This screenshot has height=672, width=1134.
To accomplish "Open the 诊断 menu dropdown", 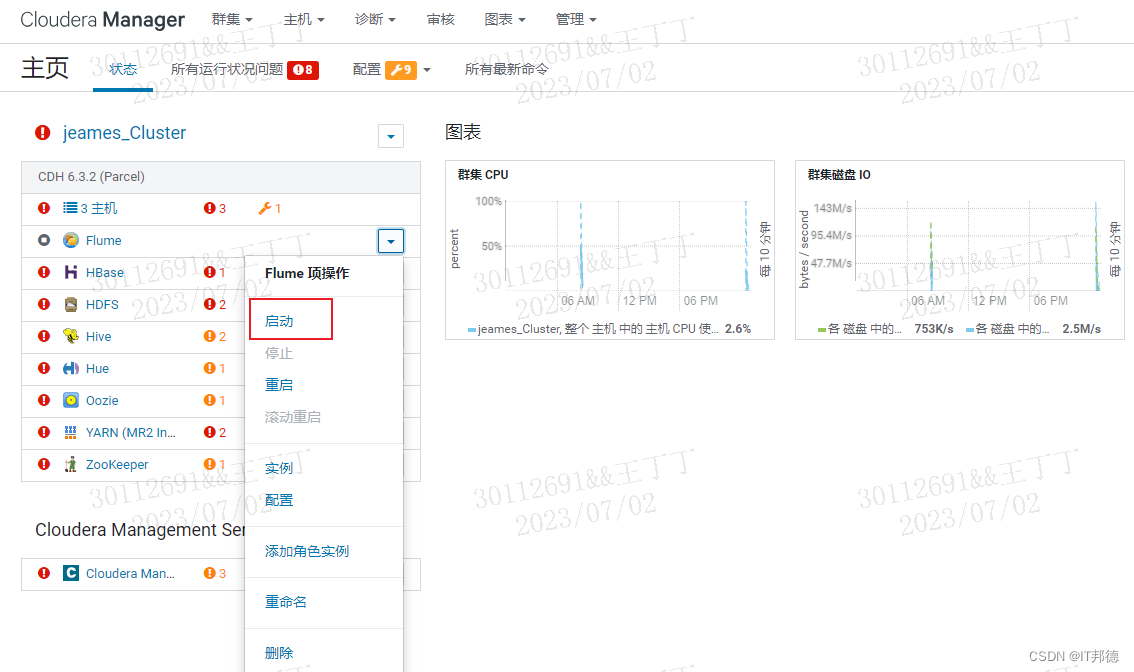I will tap(375, 20).
